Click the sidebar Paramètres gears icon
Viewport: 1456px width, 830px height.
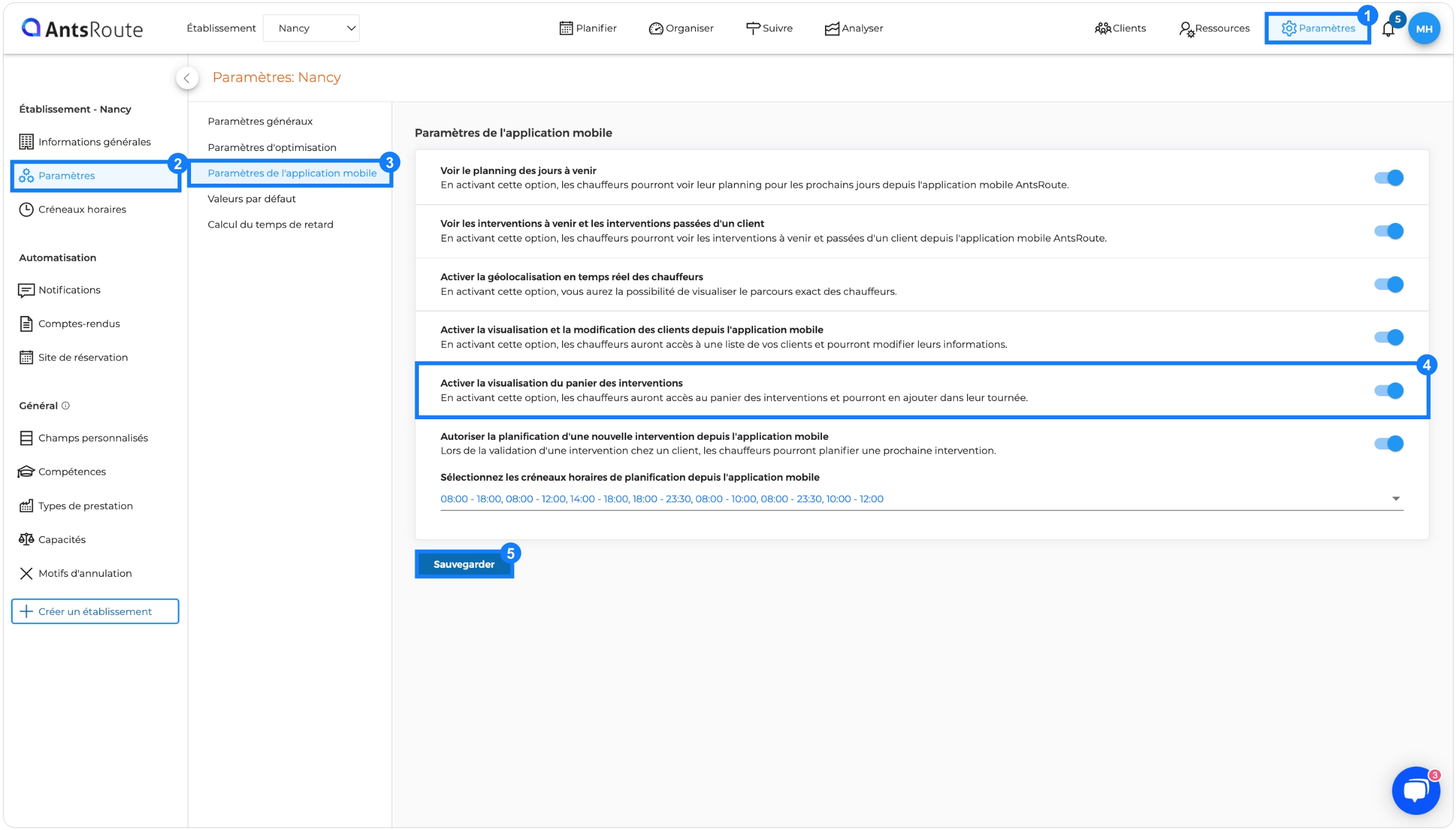tap(26, 176)
